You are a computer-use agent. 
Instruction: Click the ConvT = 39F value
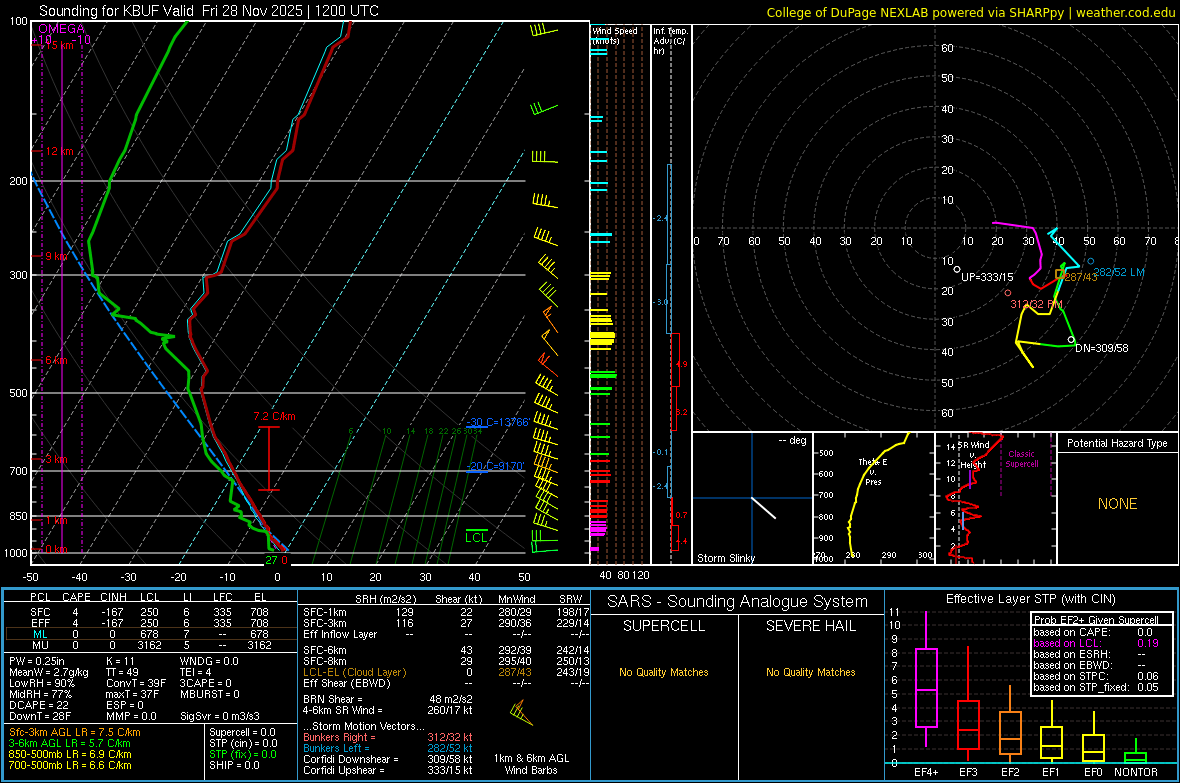coord(135,683)
